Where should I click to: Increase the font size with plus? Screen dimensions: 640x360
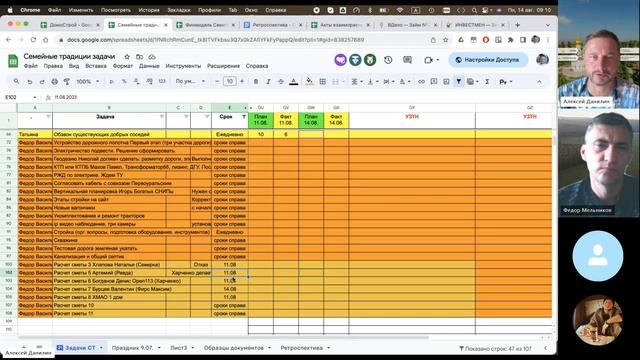point(242,82)
